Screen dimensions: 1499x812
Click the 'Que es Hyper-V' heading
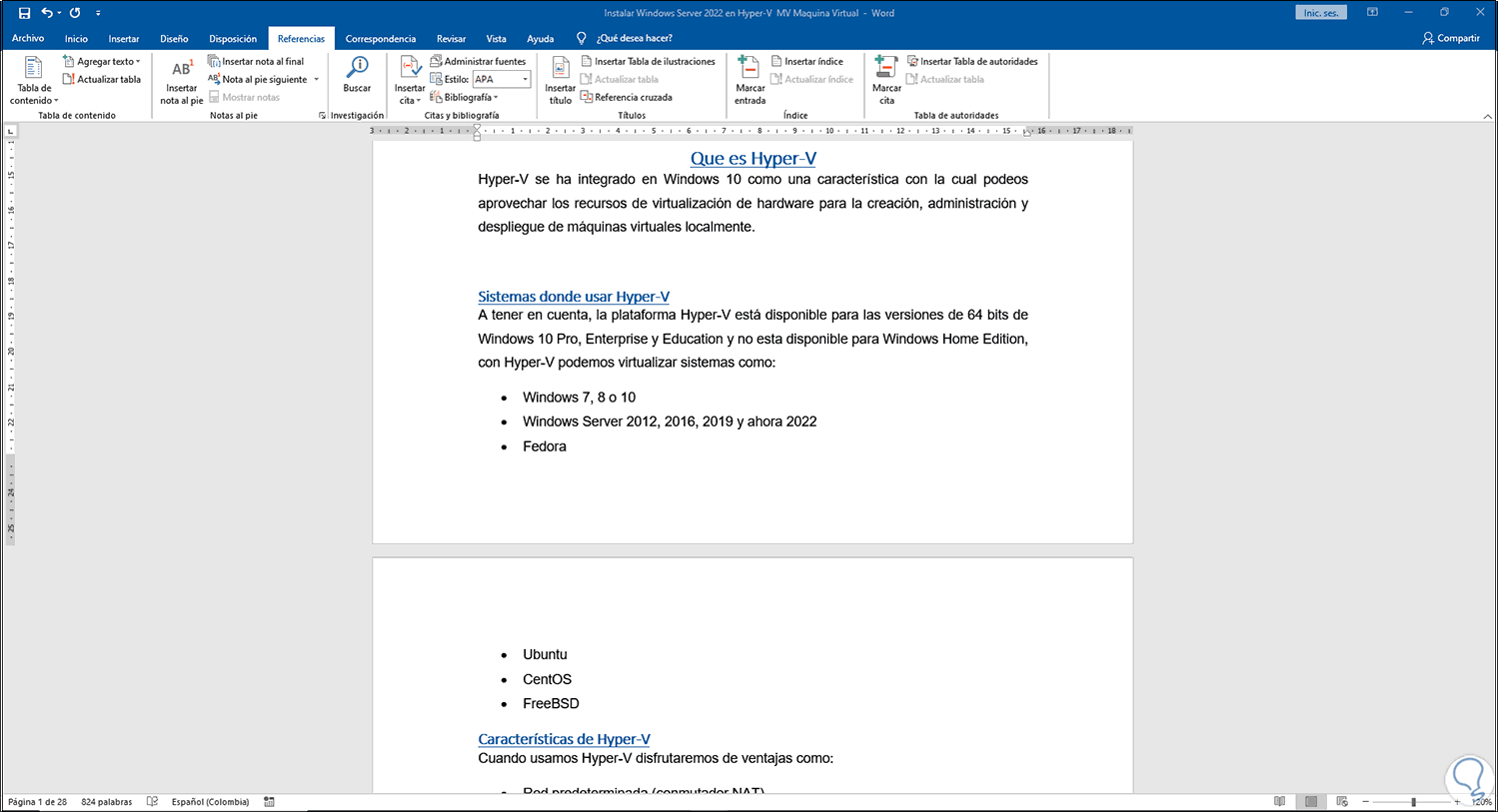pyautogui.click(x=753, y=158)
